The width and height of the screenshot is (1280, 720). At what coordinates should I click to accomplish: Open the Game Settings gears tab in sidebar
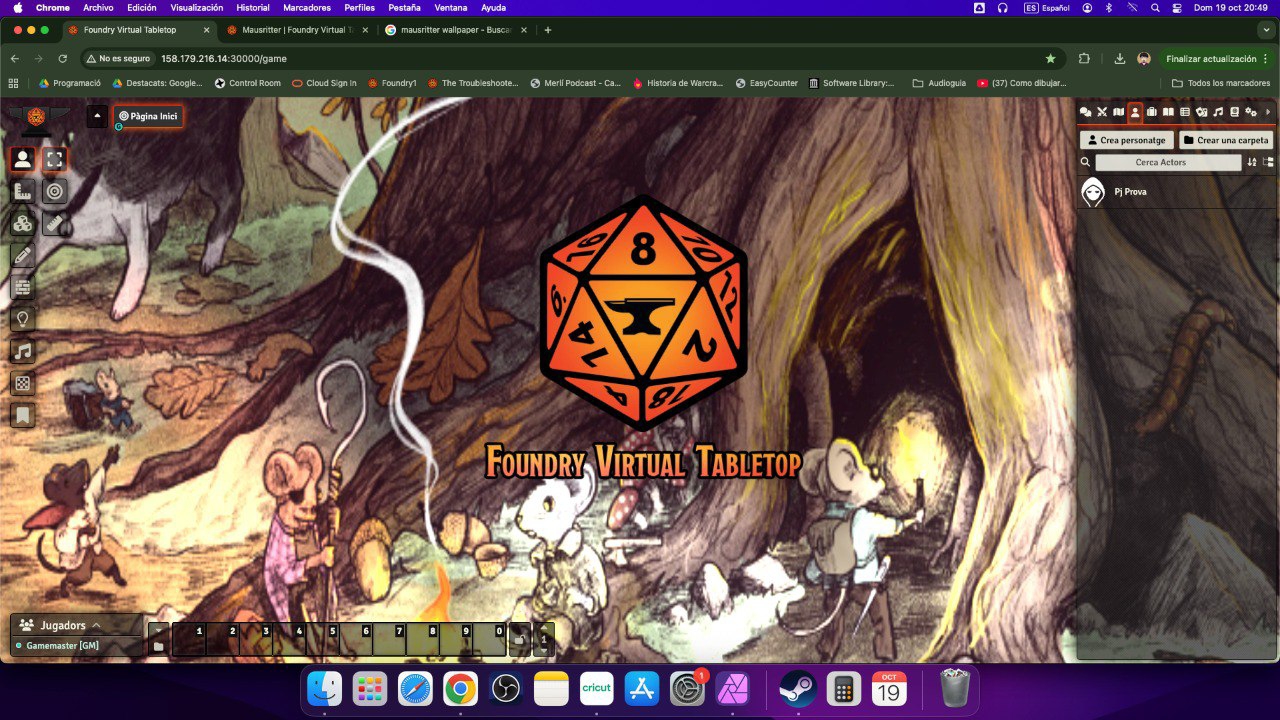(1251, 112)
